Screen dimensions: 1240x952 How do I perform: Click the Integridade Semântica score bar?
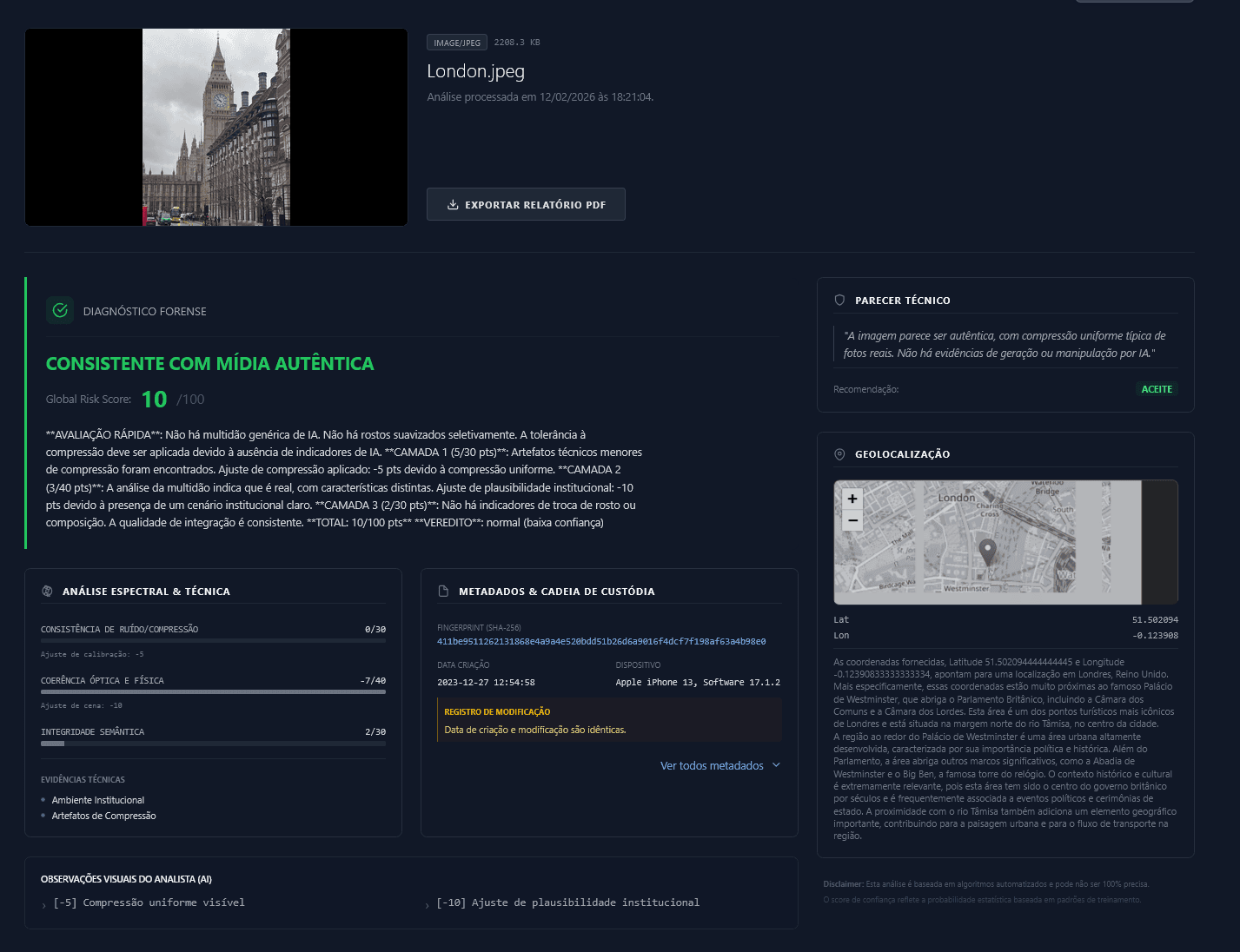(213, 744)
